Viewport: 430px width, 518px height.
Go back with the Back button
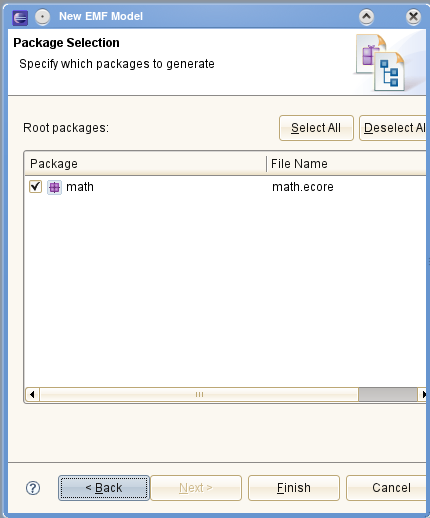pos(104,488)
